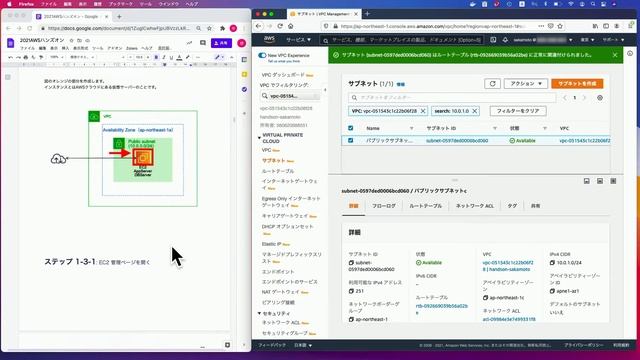Image resolution: width=640 pixels, height=360 pixels.
Task: Copy the subnet ID in details
Action: coord(351,263)
